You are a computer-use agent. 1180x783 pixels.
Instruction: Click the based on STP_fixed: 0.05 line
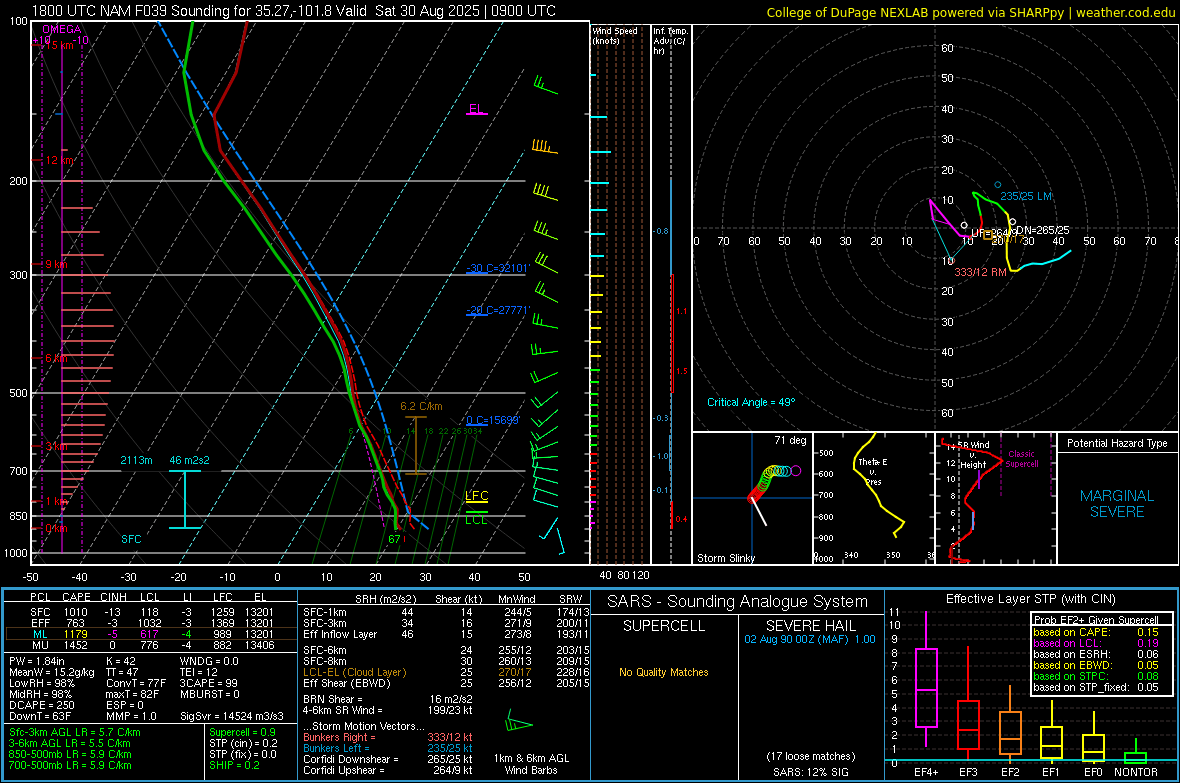coord(1096,687)
